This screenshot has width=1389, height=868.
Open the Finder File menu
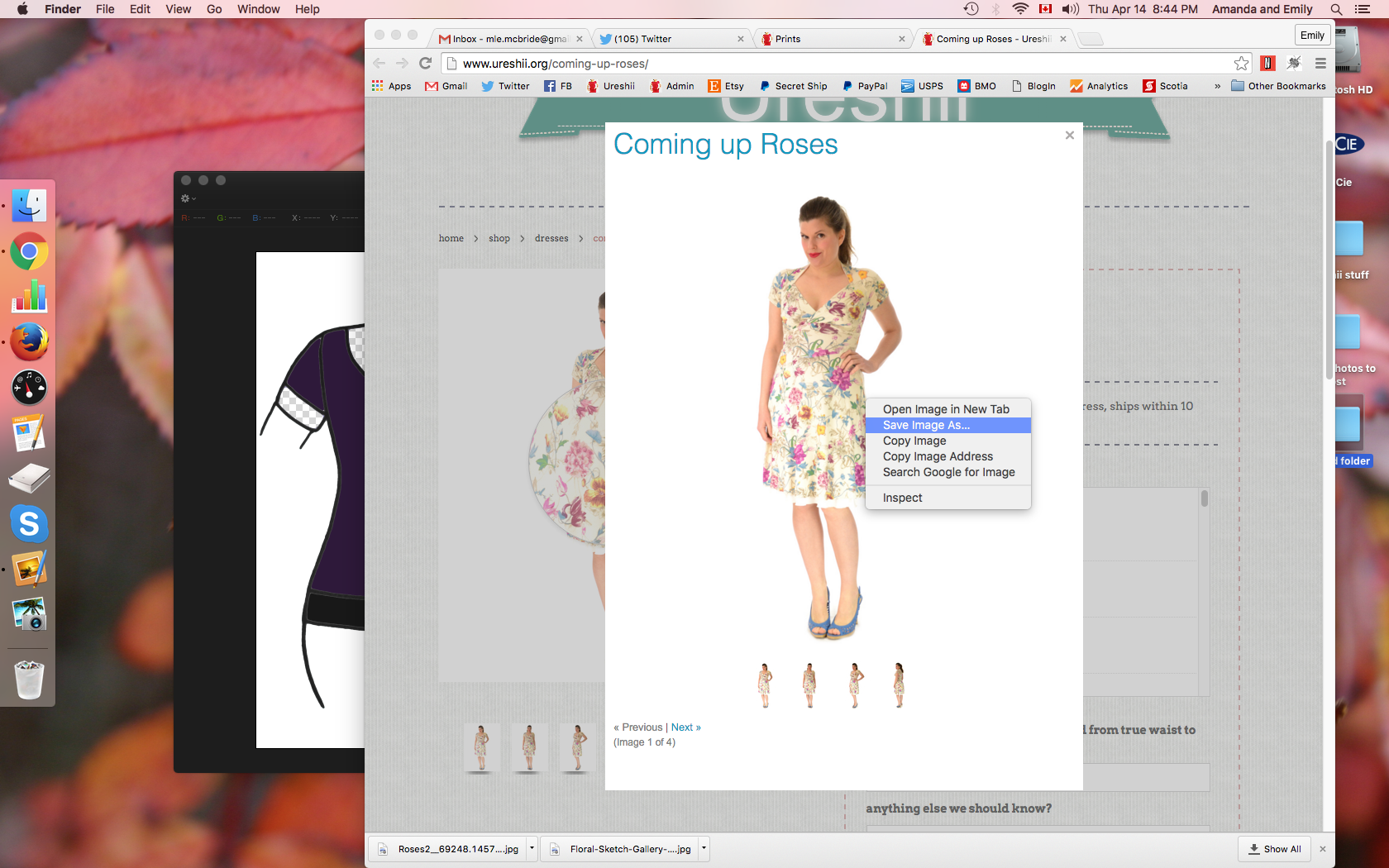105,9
